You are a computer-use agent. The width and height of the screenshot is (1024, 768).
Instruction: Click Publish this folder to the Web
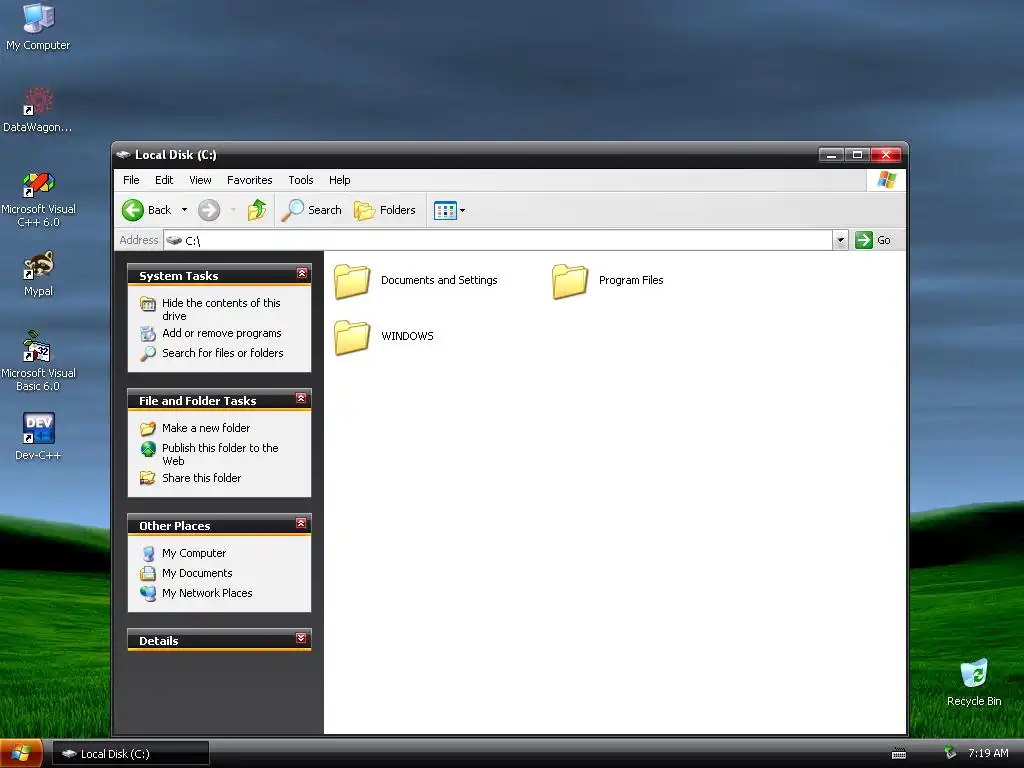pyautogui.click(x=220, y=455)
